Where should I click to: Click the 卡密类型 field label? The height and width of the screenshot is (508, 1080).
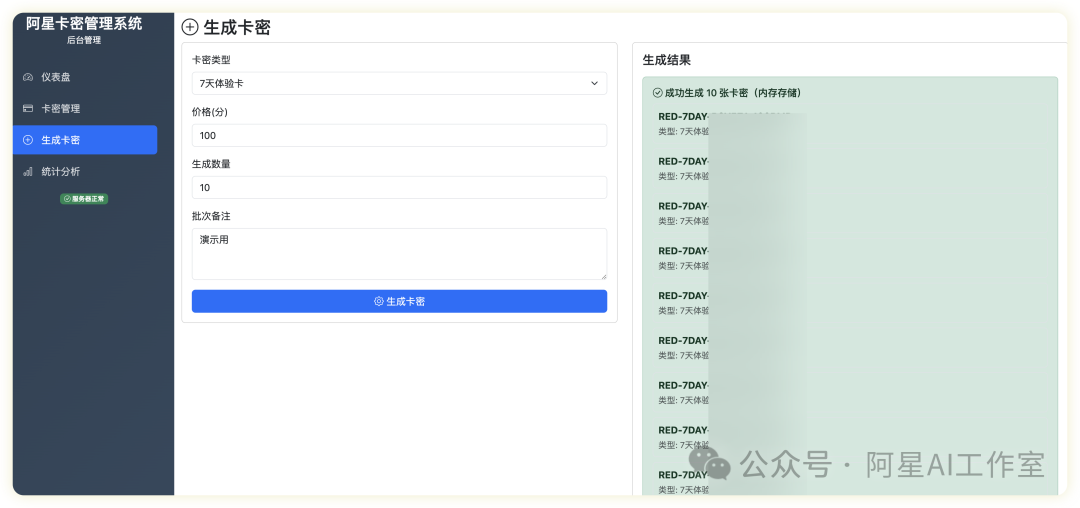pyautogui.click(x=211, y=61)
